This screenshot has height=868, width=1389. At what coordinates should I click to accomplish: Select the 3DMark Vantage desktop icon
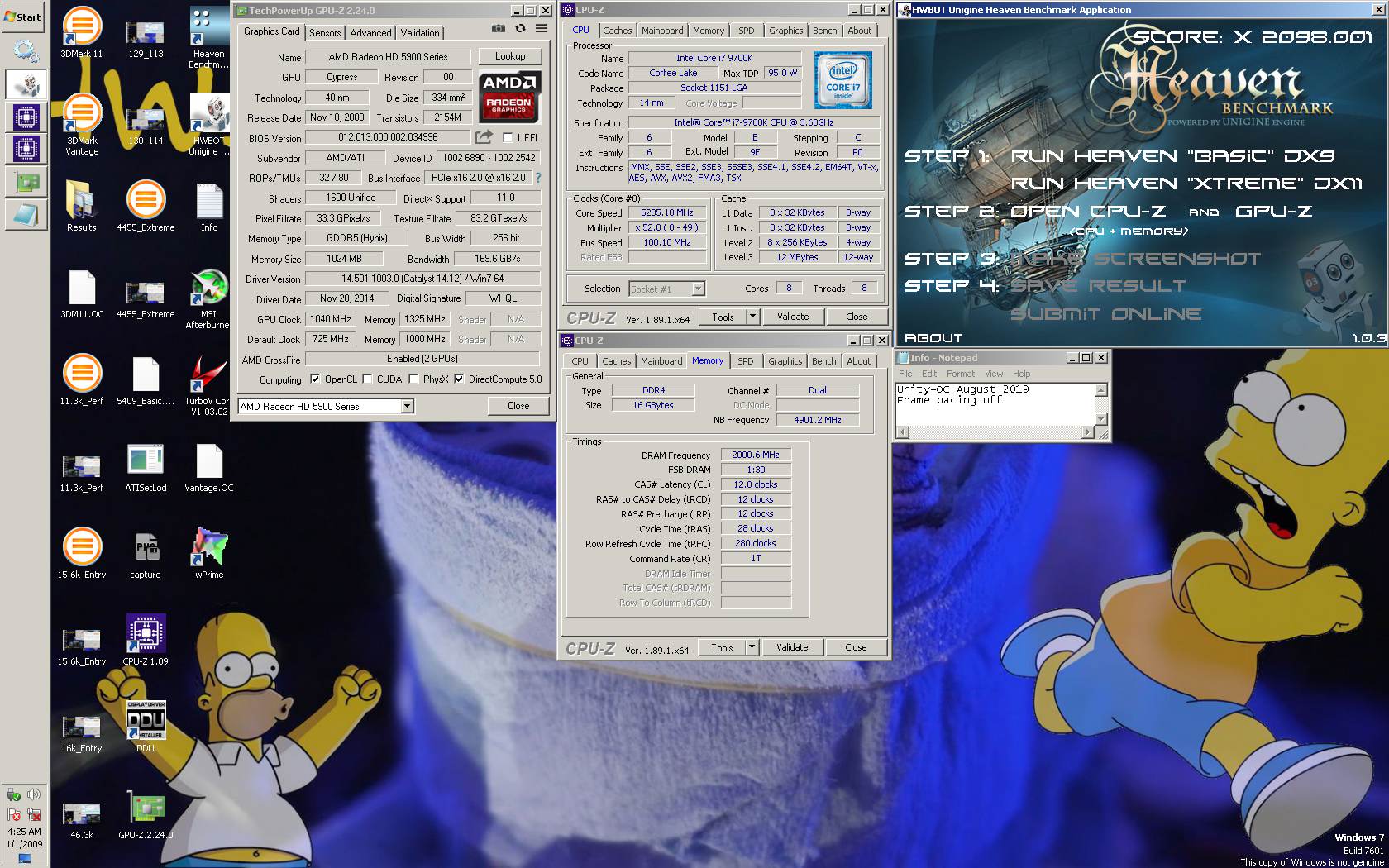point(82,126)
